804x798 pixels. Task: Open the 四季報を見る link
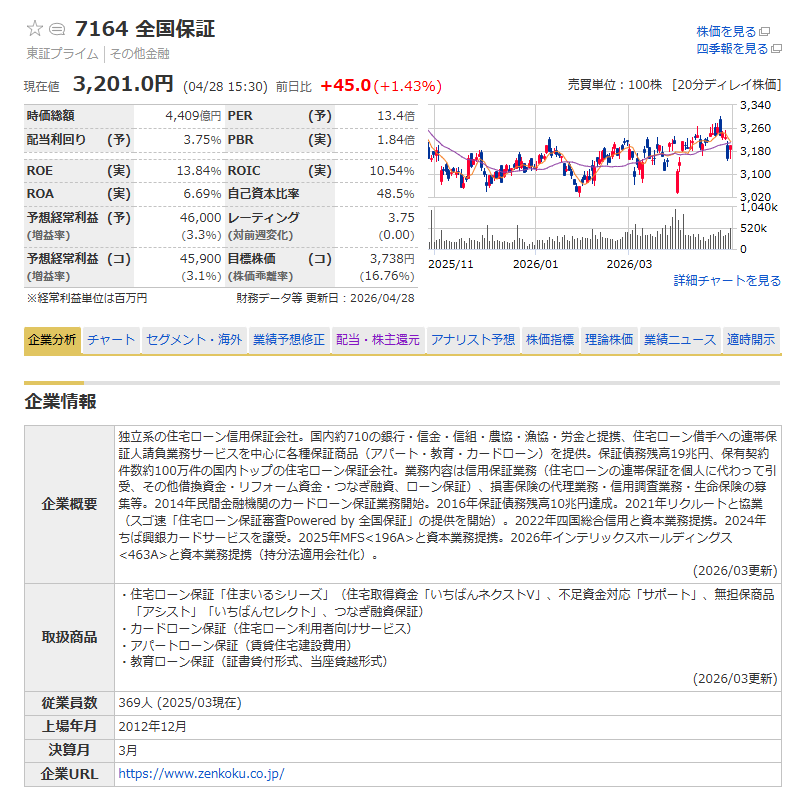coord(732,49)
